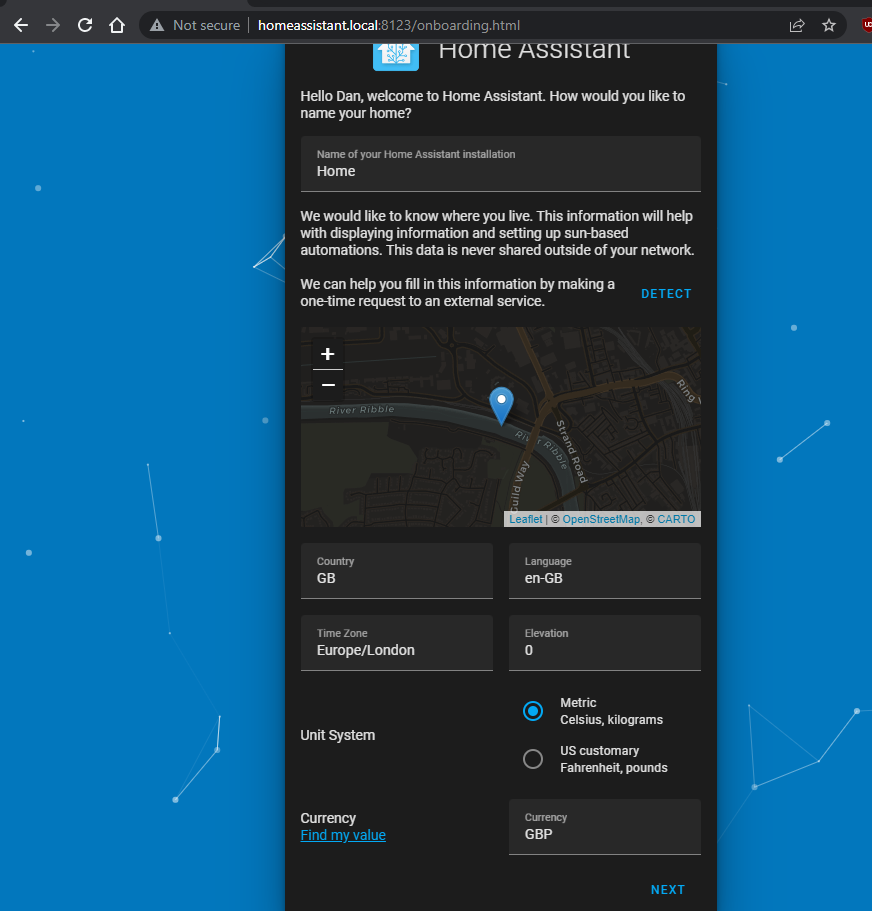Bookmark this page with the star icon

tap(829, 26)
